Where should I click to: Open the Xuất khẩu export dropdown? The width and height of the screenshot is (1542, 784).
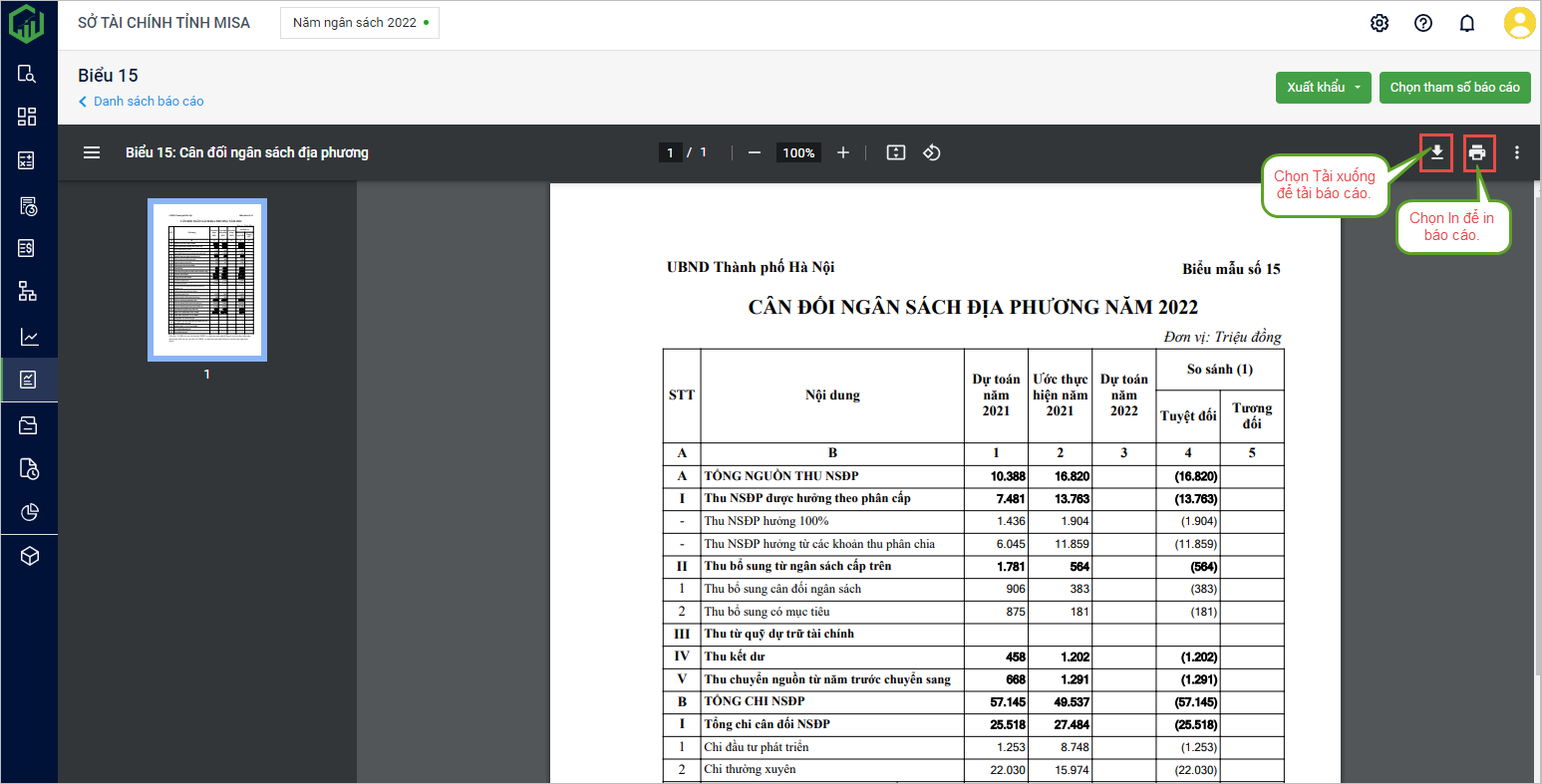pyautogui.click(x=1323, y=88)
